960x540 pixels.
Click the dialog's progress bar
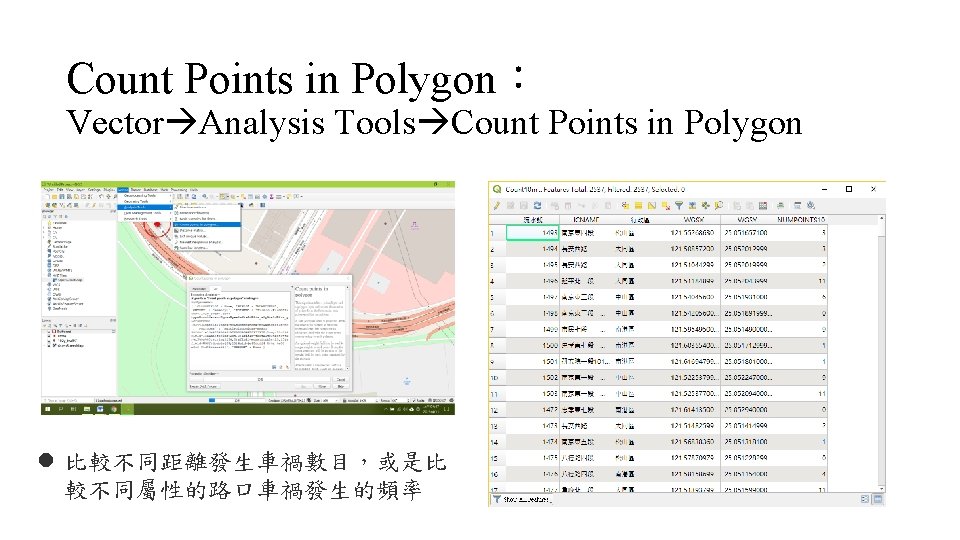(259, 380)
